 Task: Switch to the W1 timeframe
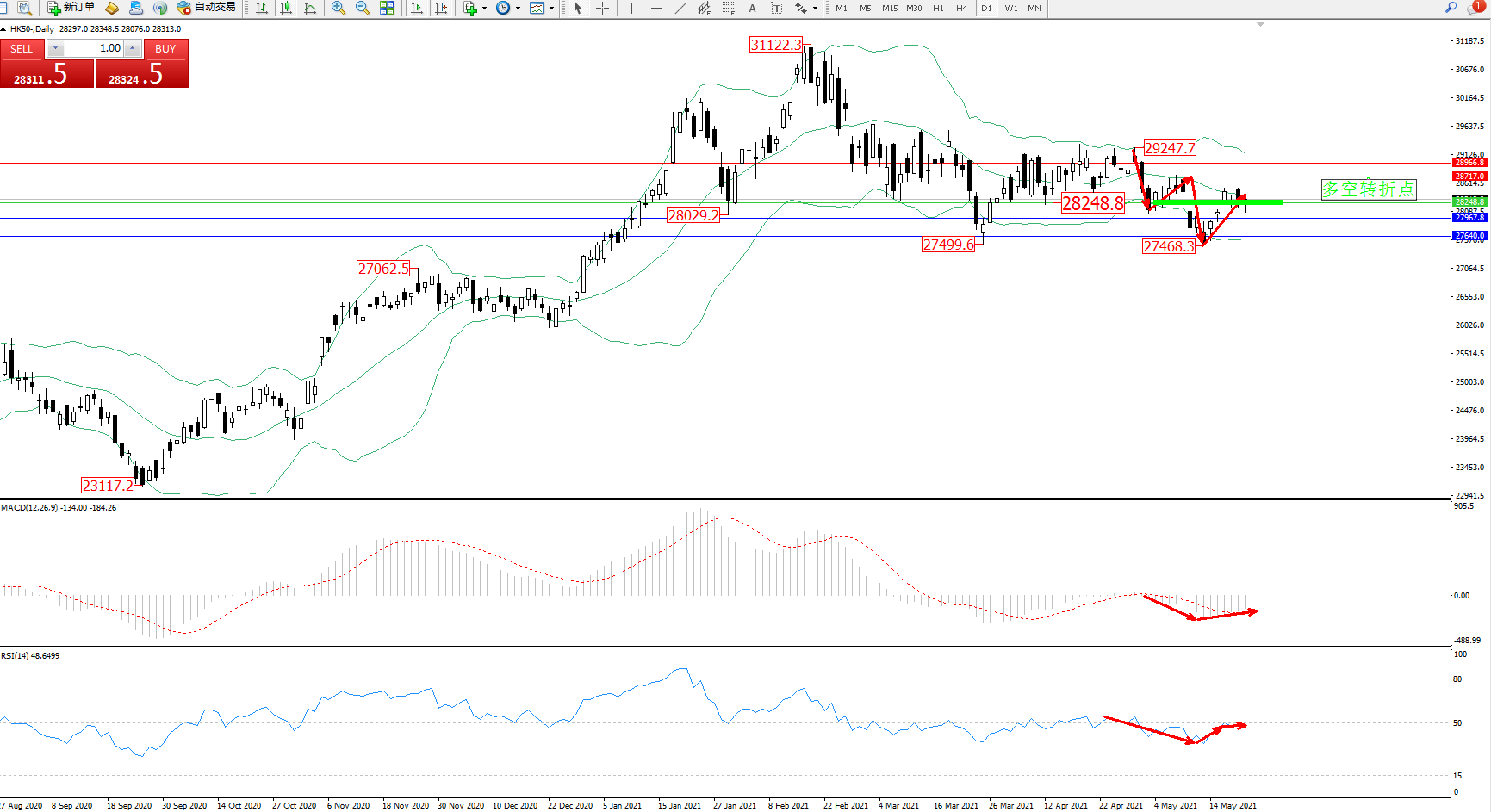click(1010, 8)
